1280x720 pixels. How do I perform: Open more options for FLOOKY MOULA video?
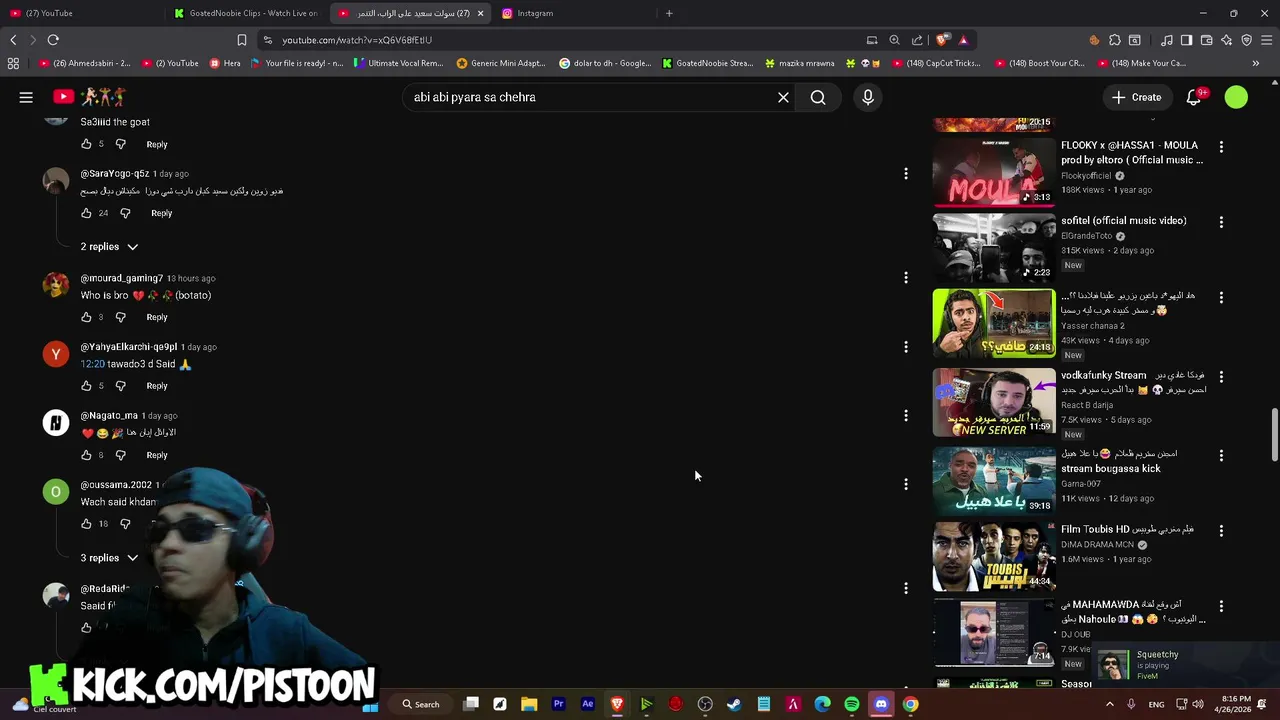point(1221,146)
